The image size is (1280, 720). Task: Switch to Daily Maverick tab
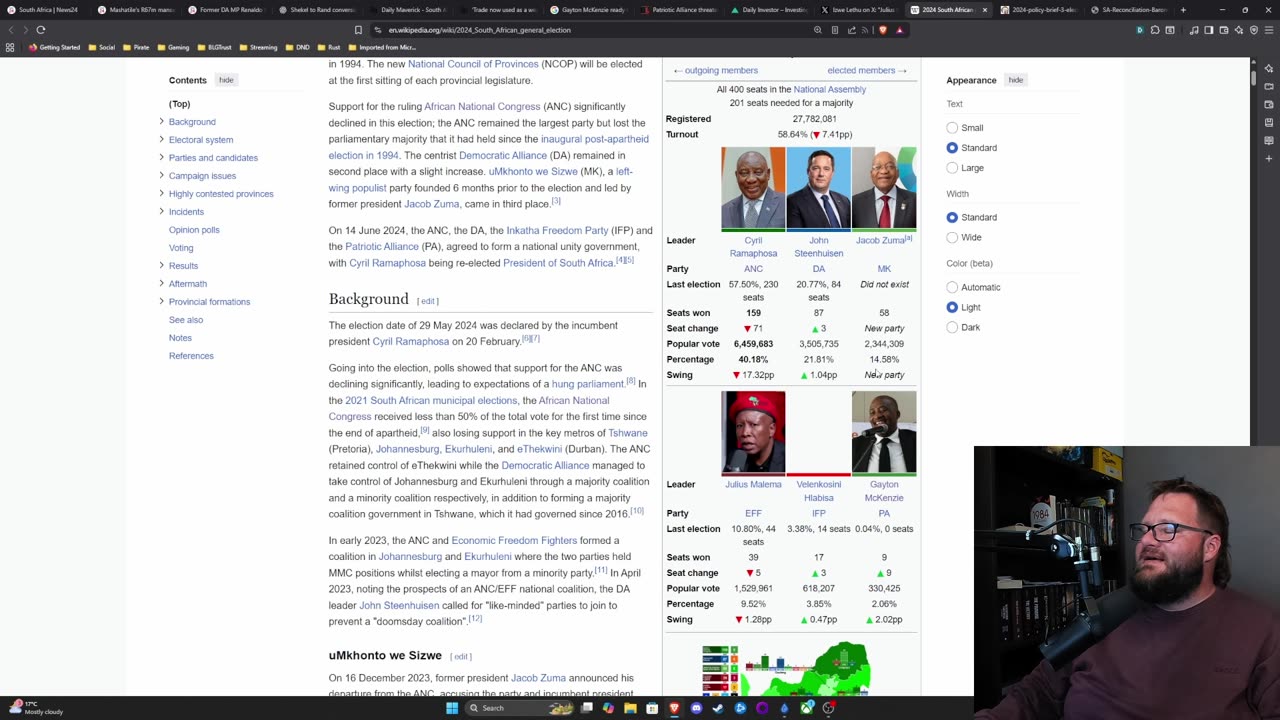pos(408,10)
